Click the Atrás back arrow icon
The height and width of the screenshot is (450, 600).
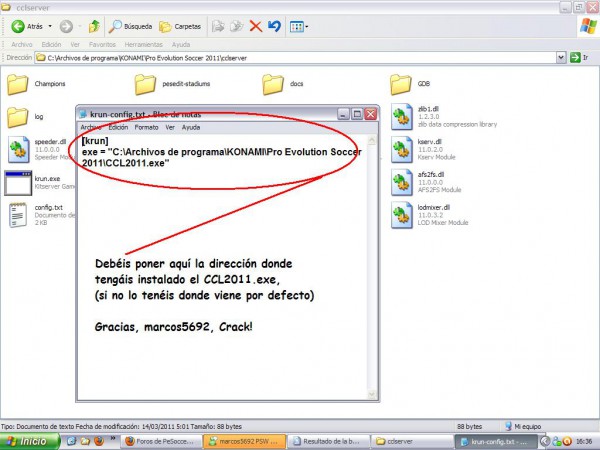point(18,26)
